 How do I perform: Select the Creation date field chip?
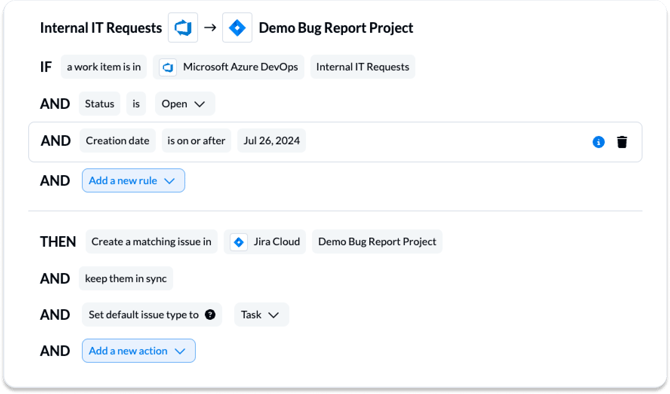click(118, 141)
